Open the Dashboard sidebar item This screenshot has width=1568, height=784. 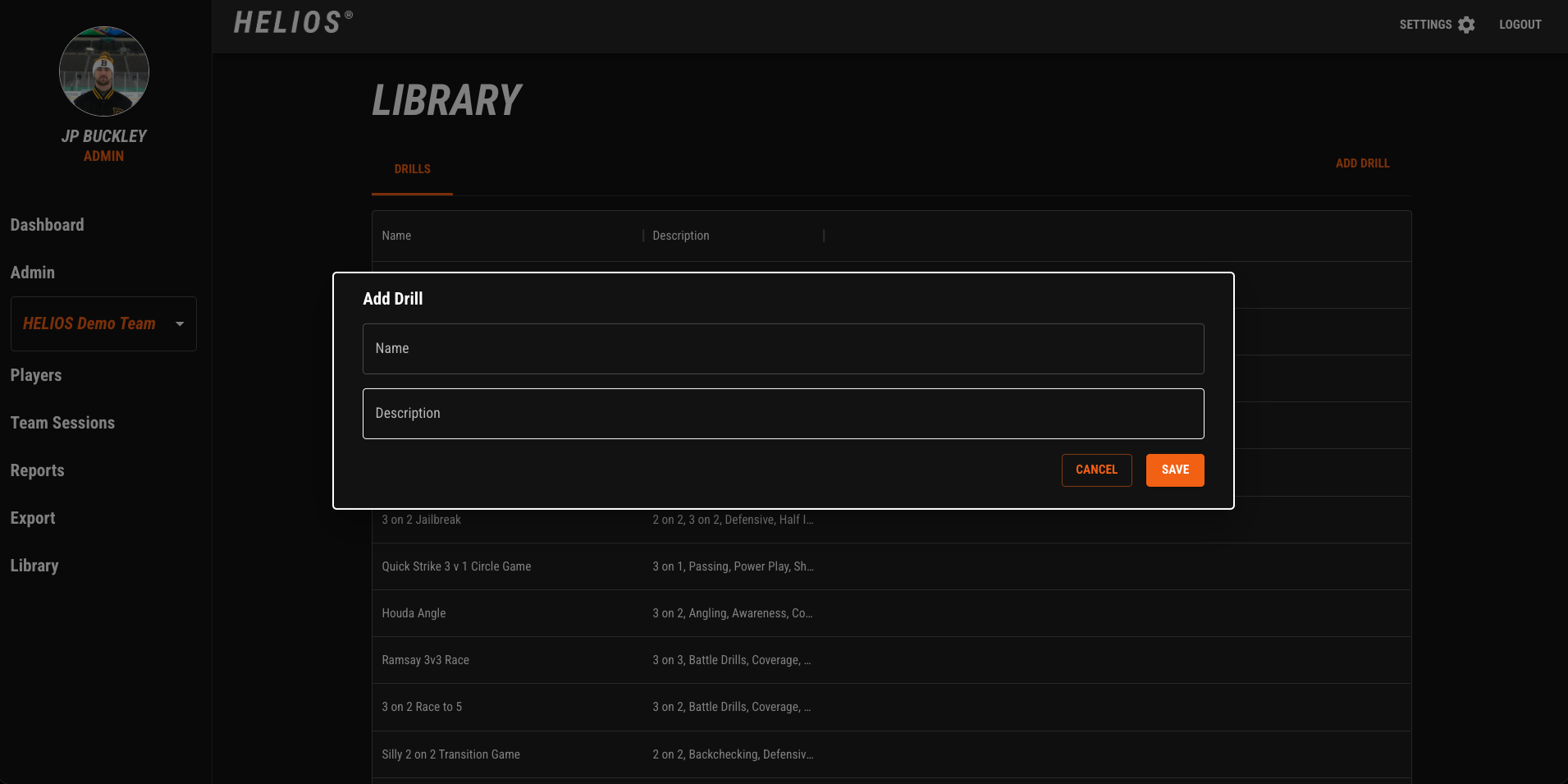coord(47,225)
